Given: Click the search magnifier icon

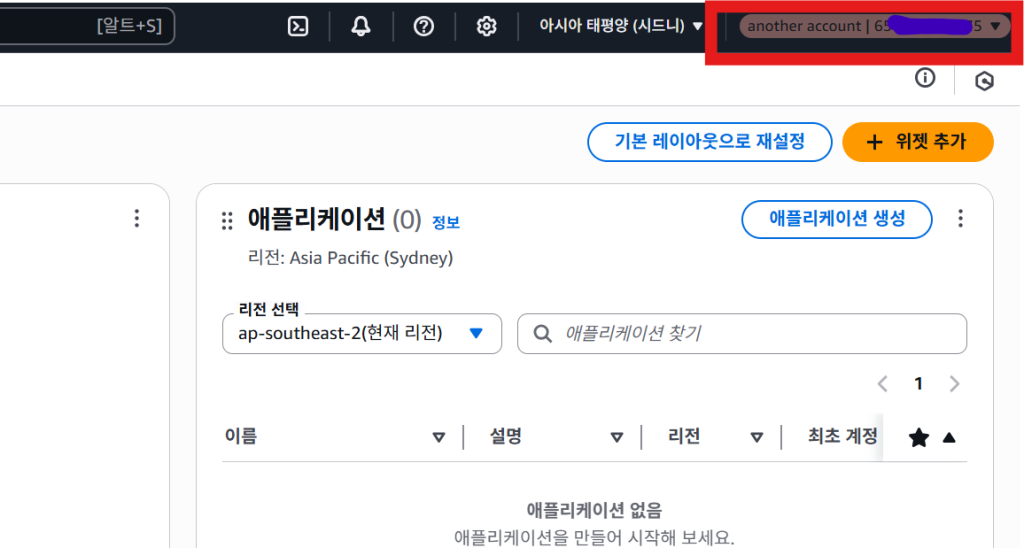Looking at the screenshot, I should tap(542, 334).
